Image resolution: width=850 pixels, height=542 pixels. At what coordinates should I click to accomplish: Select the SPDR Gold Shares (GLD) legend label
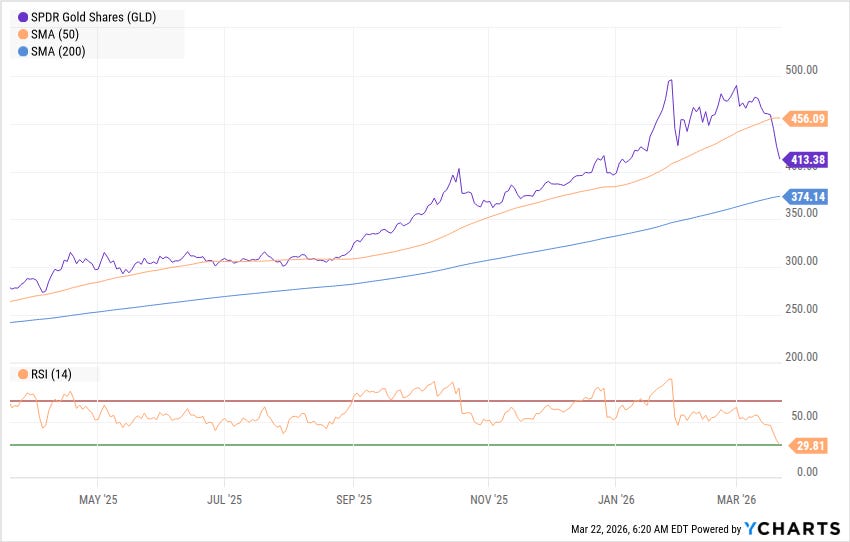pyautogui.click(x=93, y=17)
